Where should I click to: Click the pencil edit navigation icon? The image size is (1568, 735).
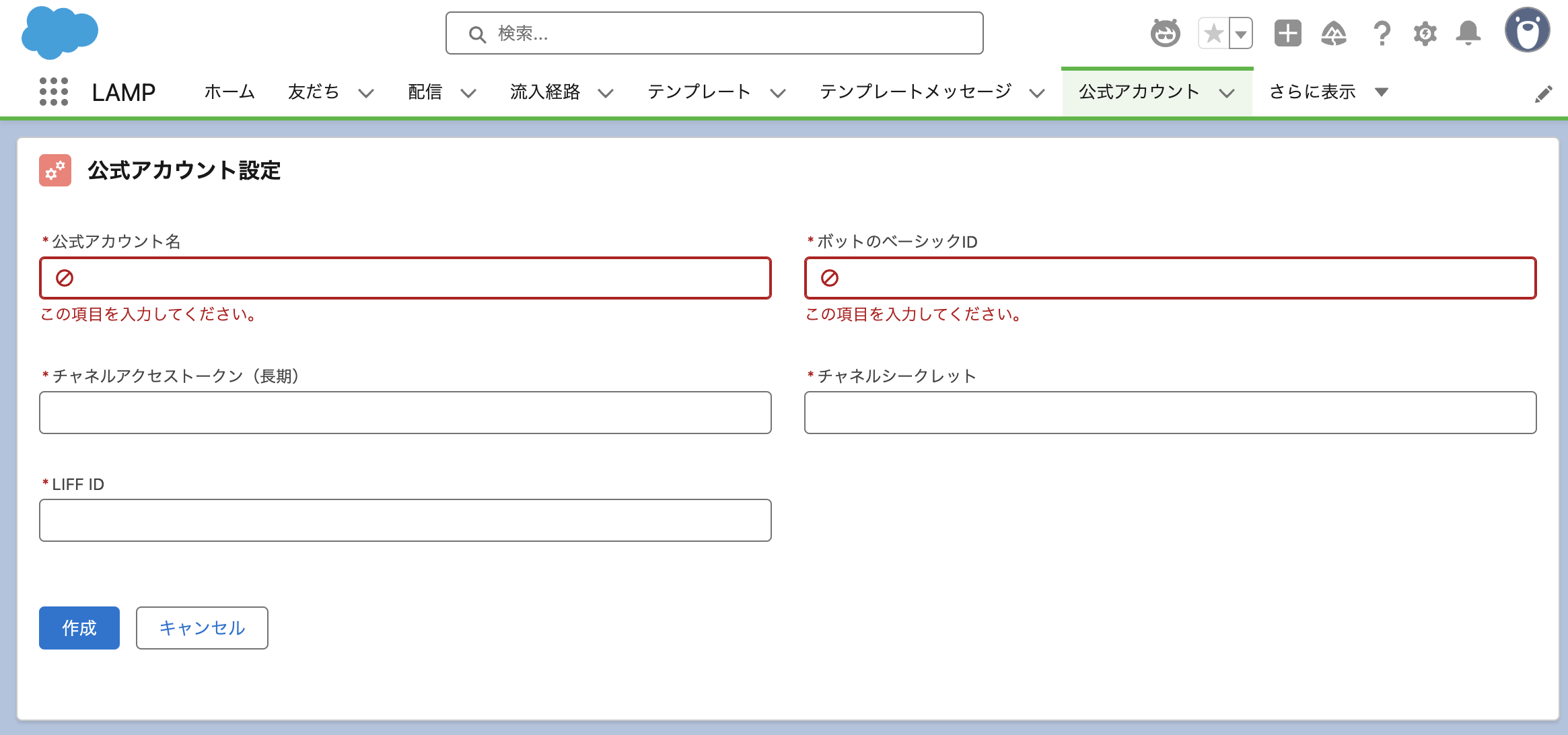click(x=1543, y=94)
